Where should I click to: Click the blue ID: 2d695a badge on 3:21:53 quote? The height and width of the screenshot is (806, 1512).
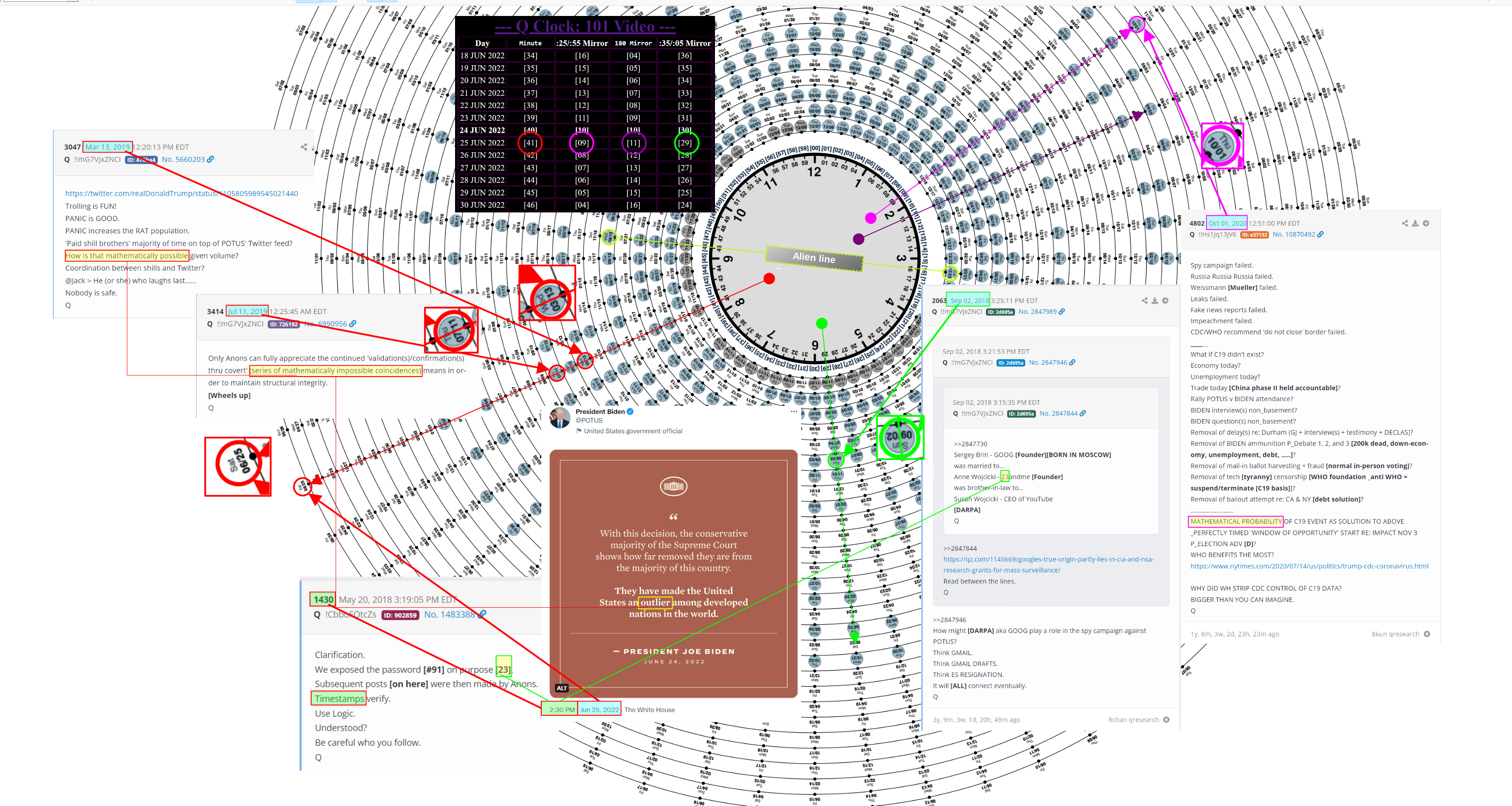[1011, 363]
